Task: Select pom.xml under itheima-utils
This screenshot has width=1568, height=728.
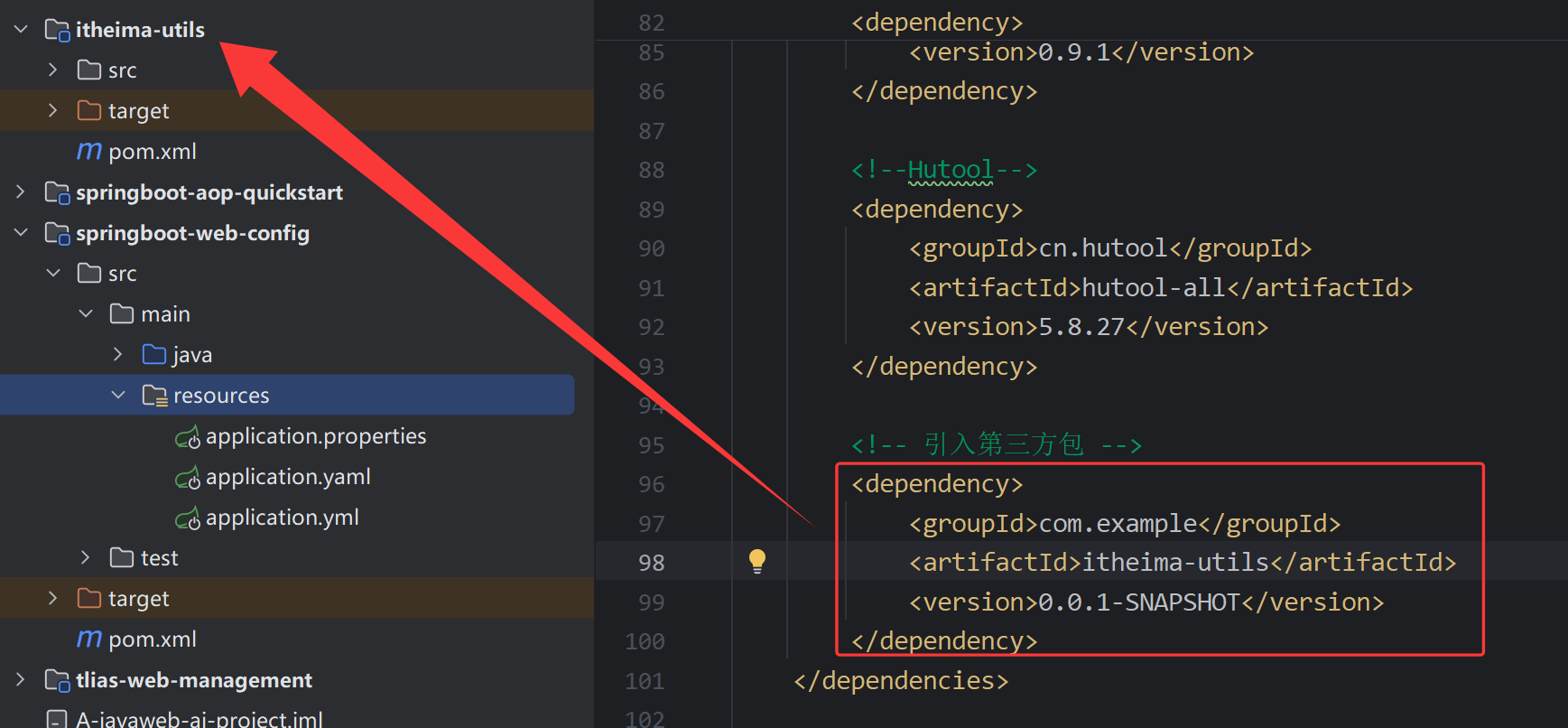Action: tap(153, 151)
